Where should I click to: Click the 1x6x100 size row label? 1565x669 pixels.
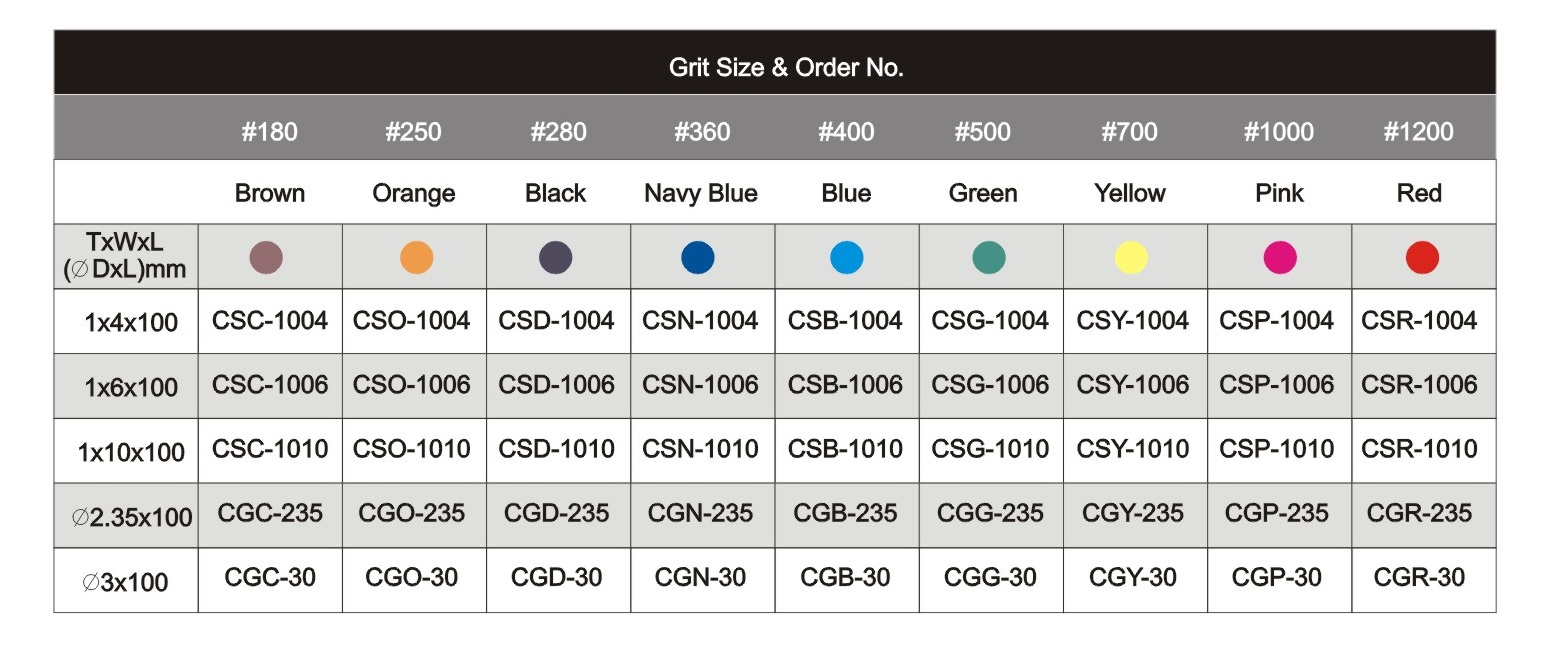coord(133,387)
